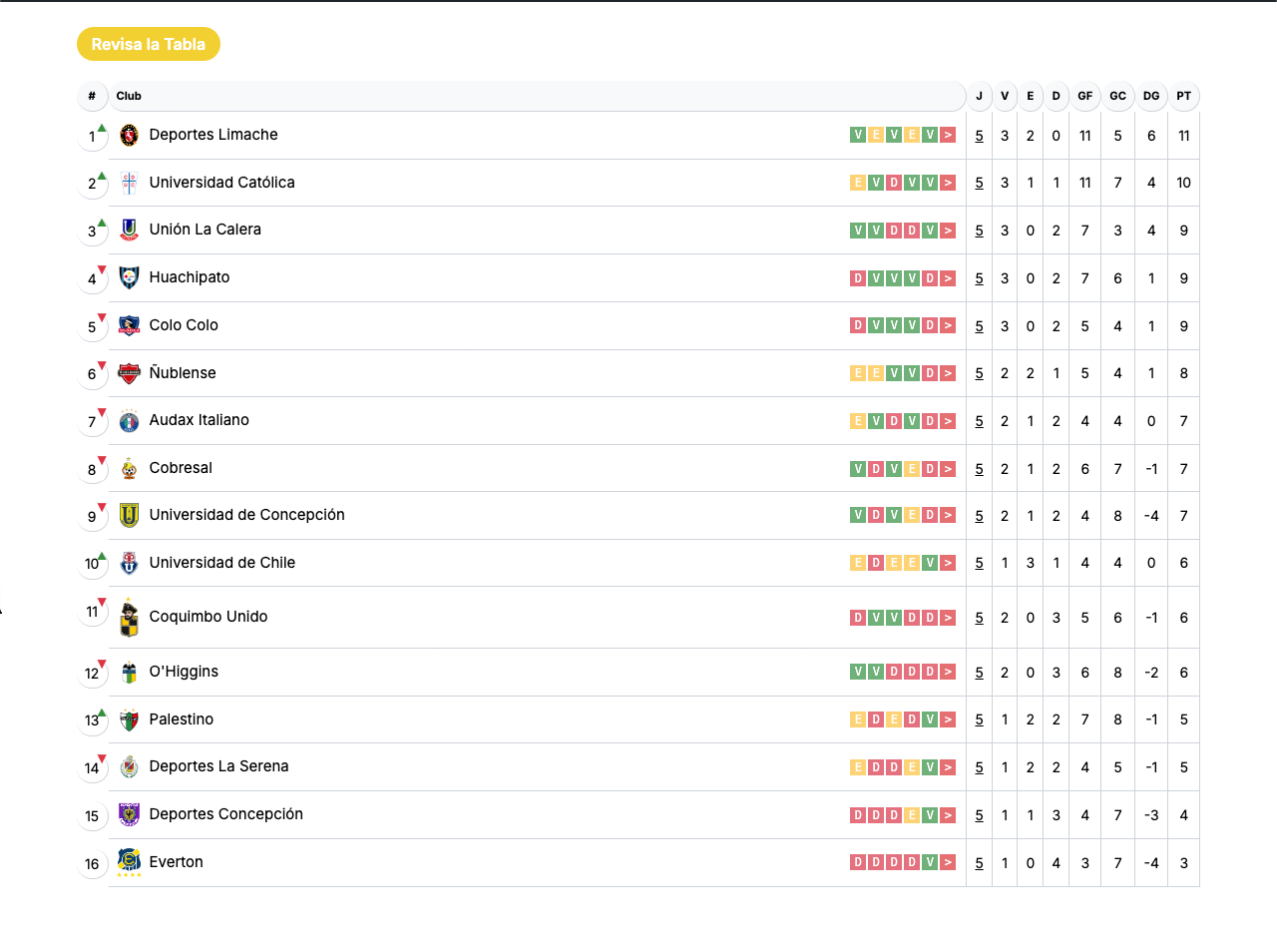
Task: Open Palestino matches played link
Action: (x=979, y=719)
